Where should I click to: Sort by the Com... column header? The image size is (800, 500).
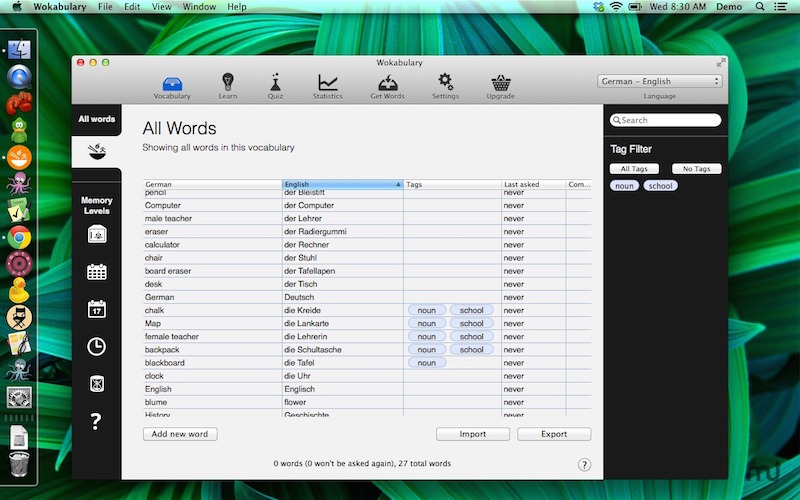point(579,184)
